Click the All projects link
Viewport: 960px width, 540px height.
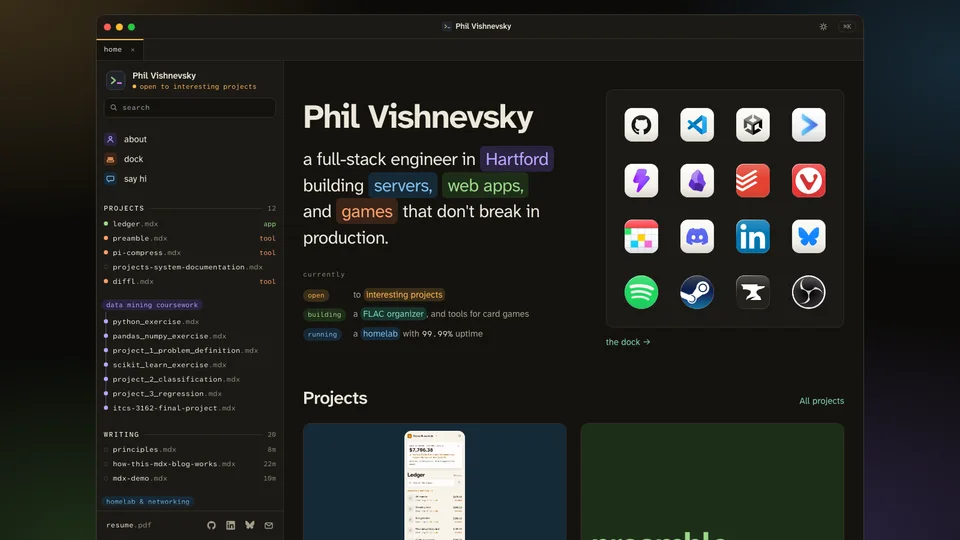click(x=821, y=401)
